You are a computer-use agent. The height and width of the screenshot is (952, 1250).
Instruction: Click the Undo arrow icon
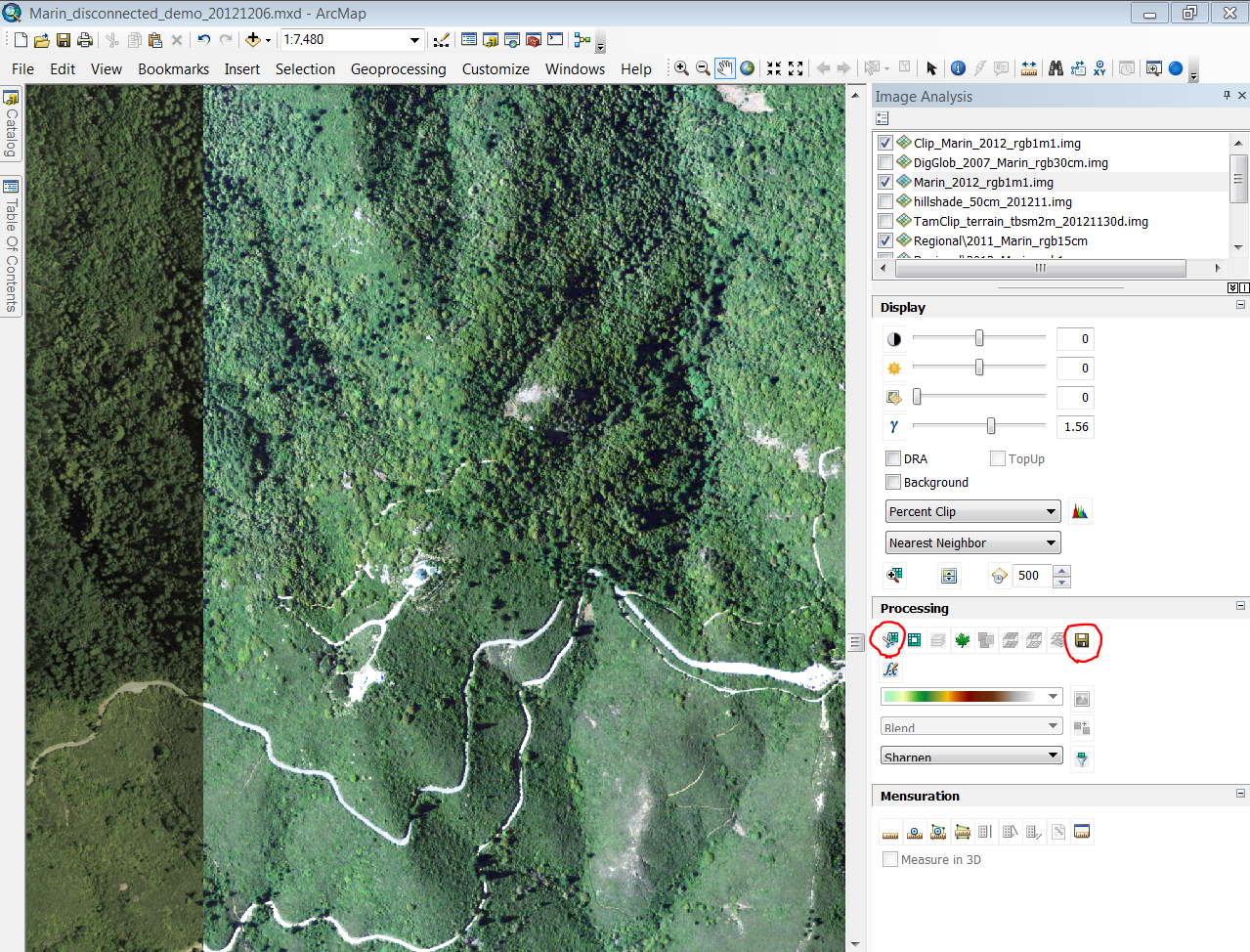[204, 40]
